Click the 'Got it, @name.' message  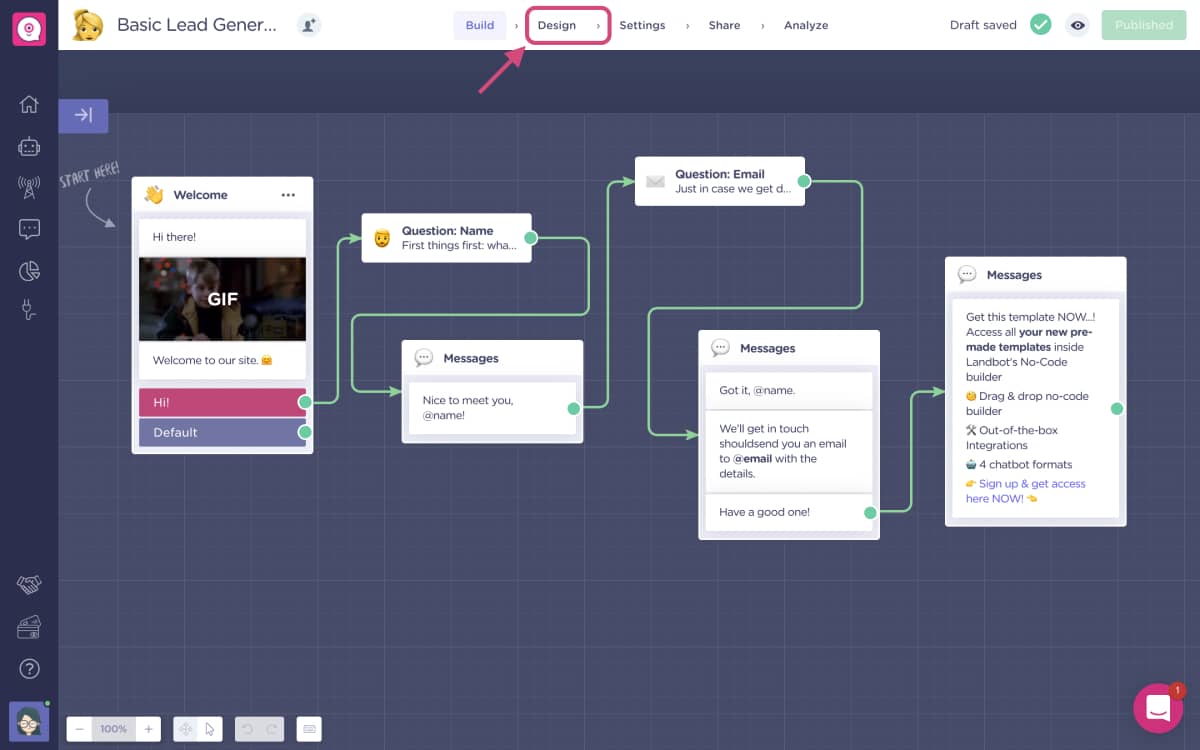point(789,390)
